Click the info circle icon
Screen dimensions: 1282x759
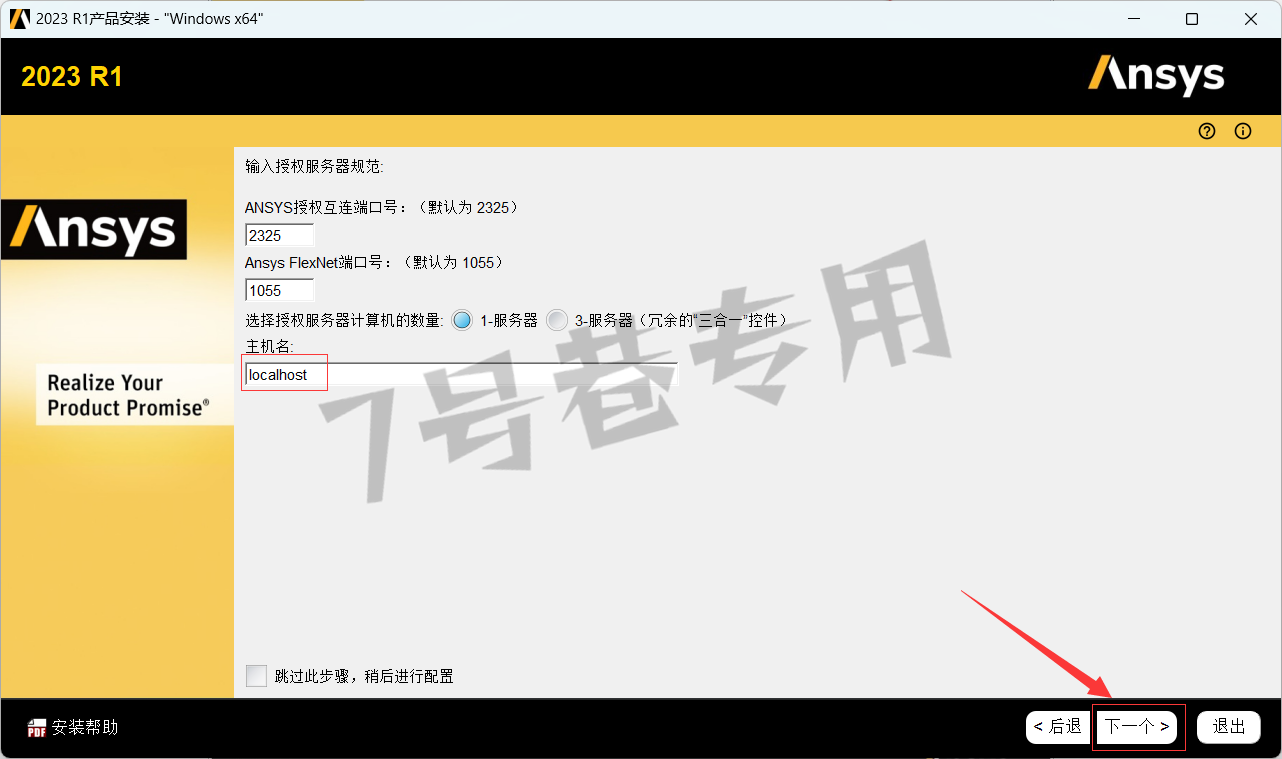[x=1243, y=131]
